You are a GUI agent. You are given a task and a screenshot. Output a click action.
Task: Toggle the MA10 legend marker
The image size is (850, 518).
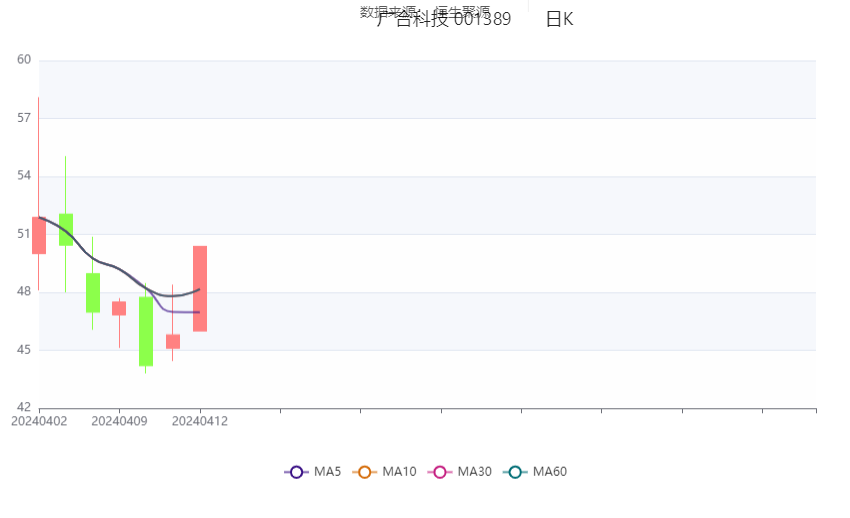click(364, 472)
